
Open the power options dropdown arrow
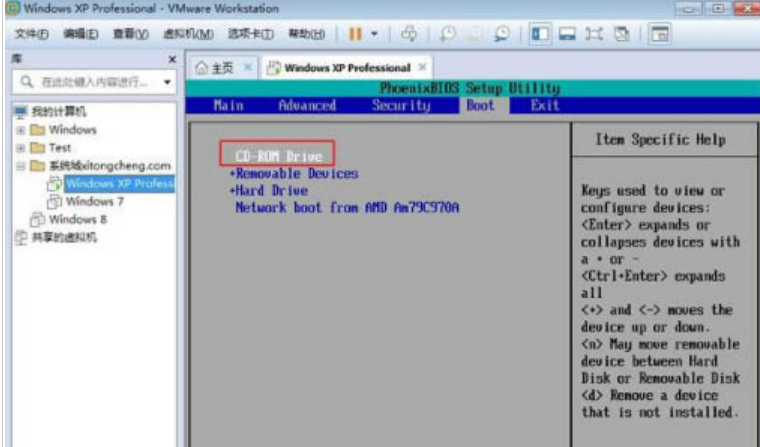point(374,34)
